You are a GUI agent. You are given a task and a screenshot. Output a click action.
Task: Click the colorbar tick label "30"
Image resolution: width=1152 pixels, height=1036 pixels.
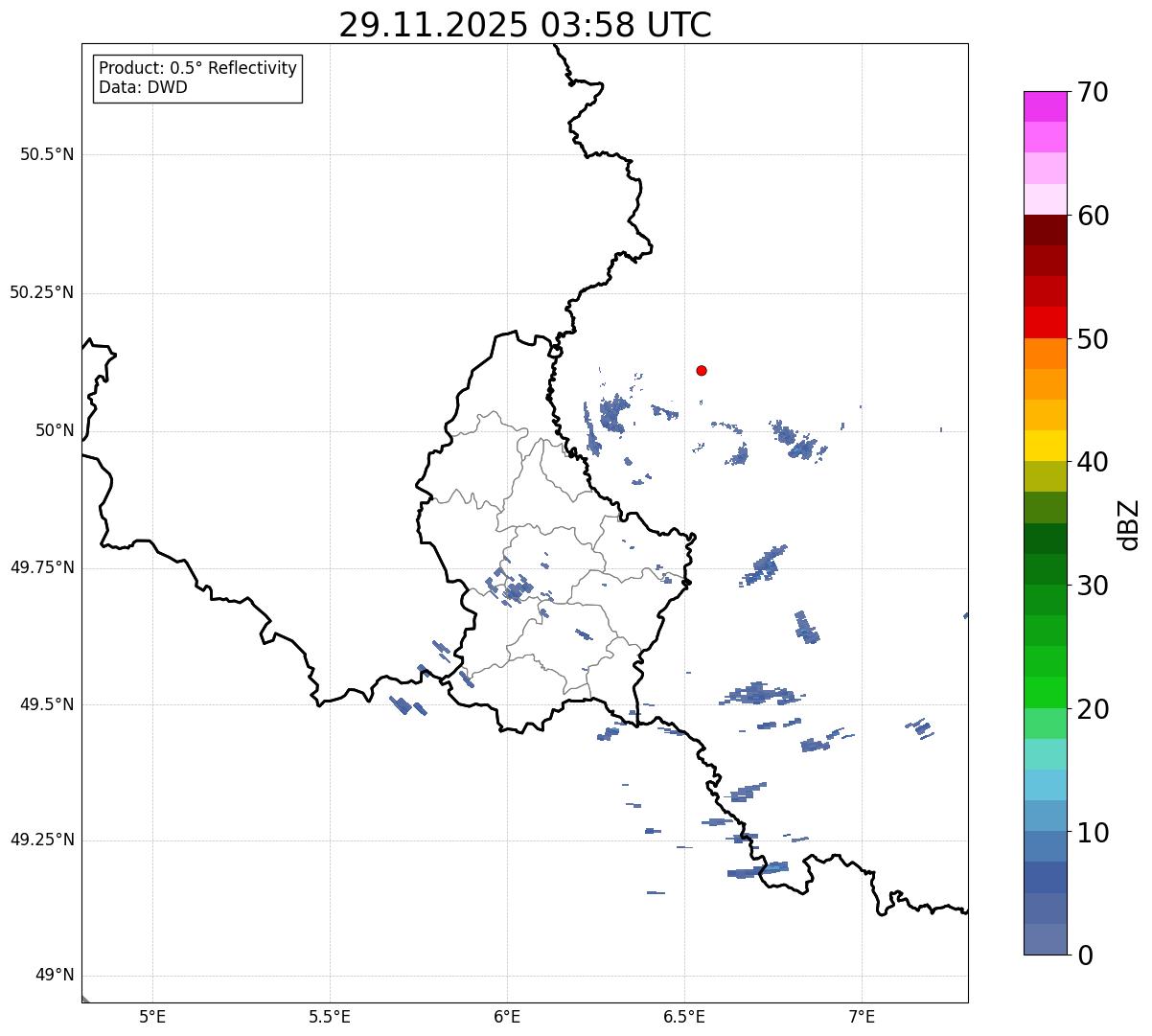1093,586
